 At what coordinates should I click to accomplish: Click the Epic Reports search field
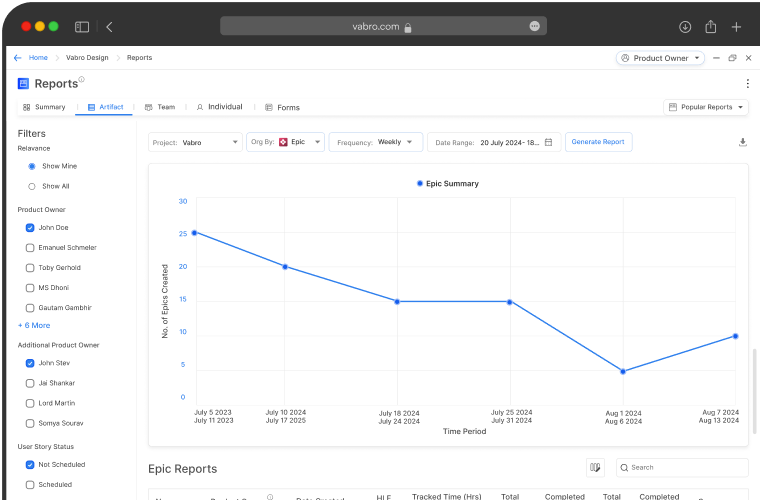click(686, 467)
